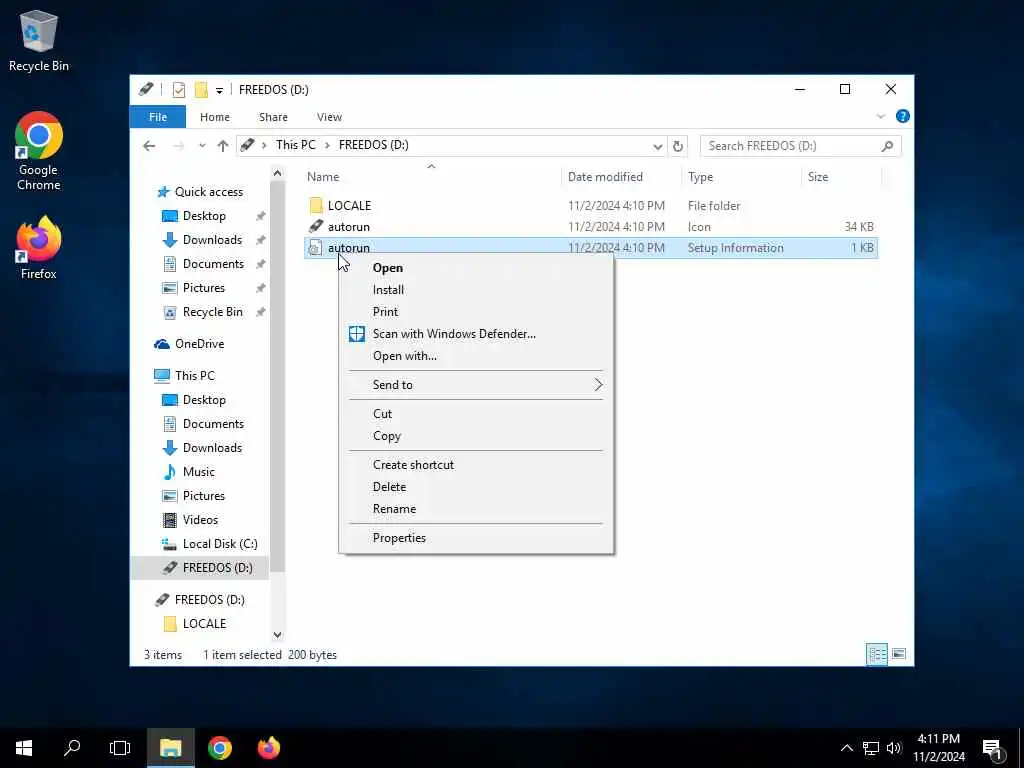1024x768 pixels.
Task: Select OneDrive in navigation pane
Action: tap(199, 344)
